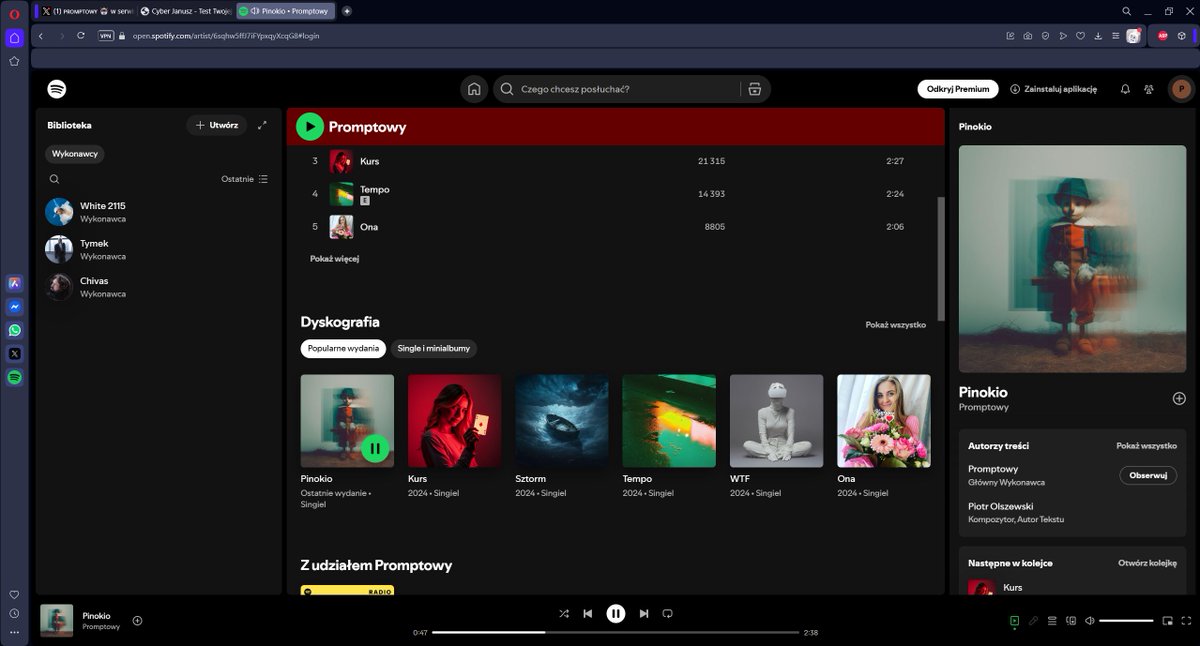Go to Spotify home via house icon
The height and width of the screenshot is (646, 1200).
(474, 89)
